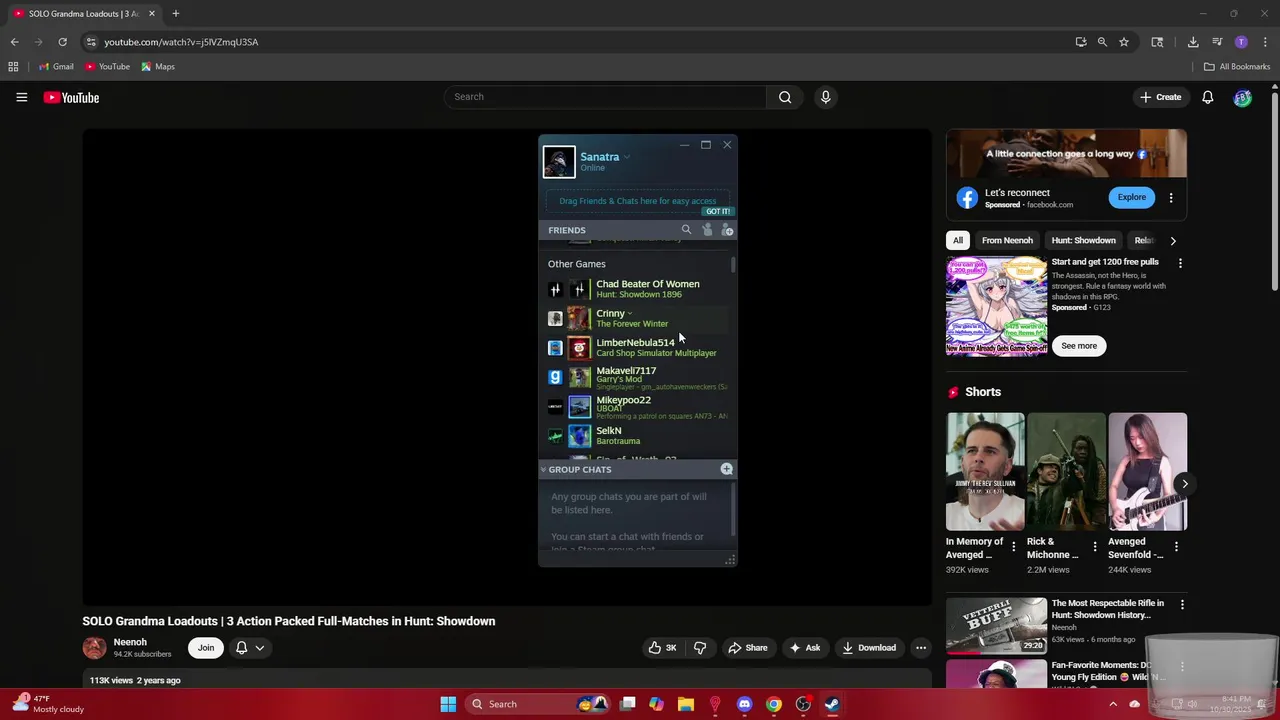This screenshot has width=1280, height=720.
Task: Switch to the SOLO Grandma Loadouts browser tab
Action: pyautogui.click(x=84, y=14)
